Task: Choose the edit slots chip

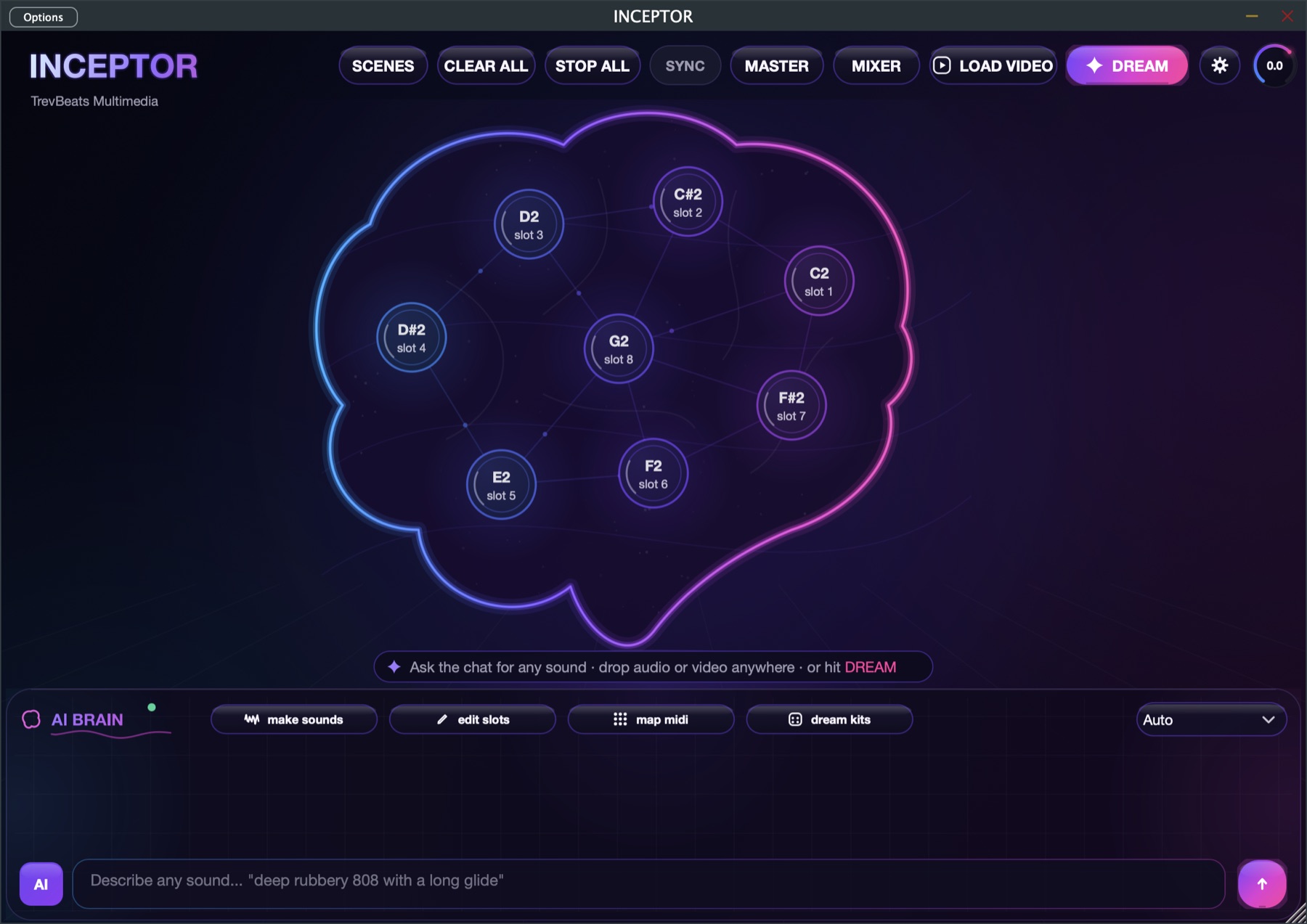Action: [x=472, y=719]
